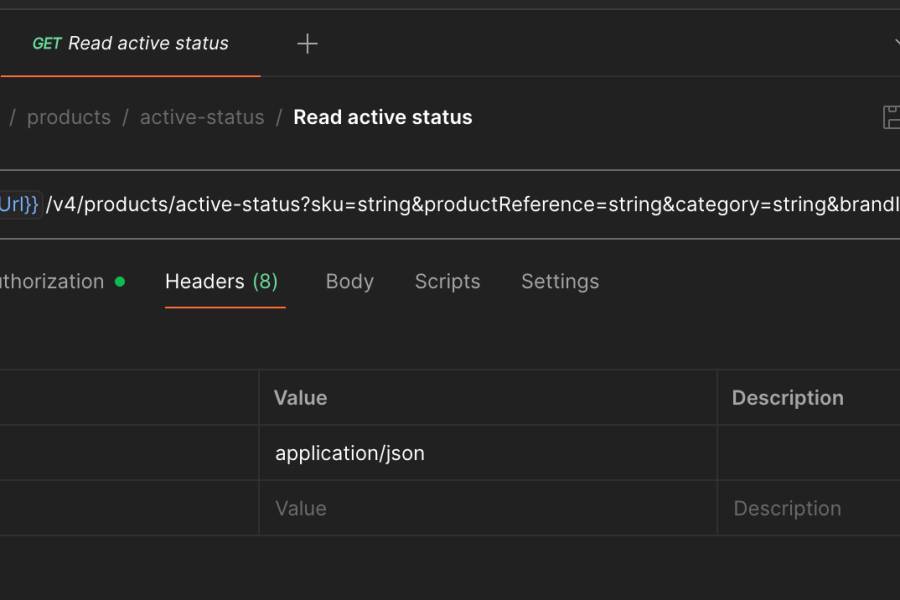This screenshot has height=600, width=900.
Task: Switch to the Authorization tab
Action: tap(52, 281)
